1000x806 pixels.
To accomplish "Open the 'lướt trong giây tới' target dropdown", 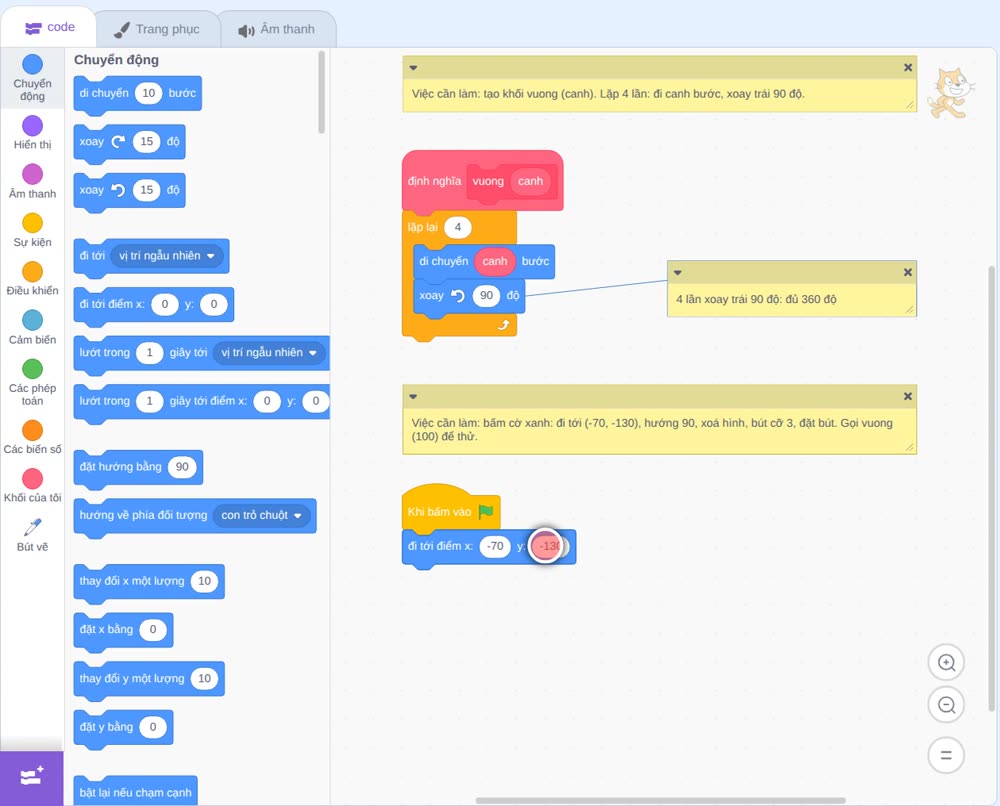I will pos(269,353).
